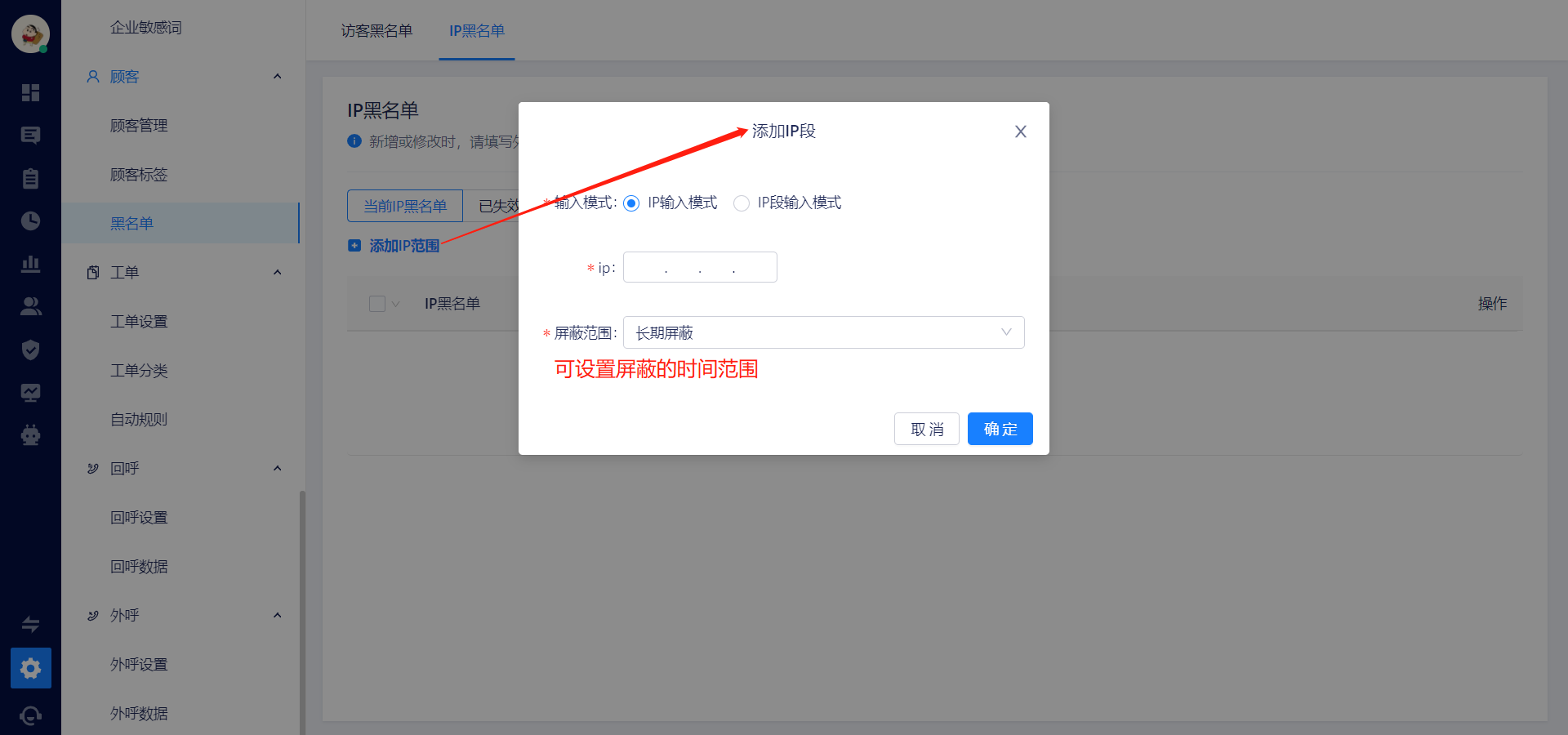Tick the select-all checkbox in table header
Viewport: 1568px width, 735px height.
(x=377, y=304)
